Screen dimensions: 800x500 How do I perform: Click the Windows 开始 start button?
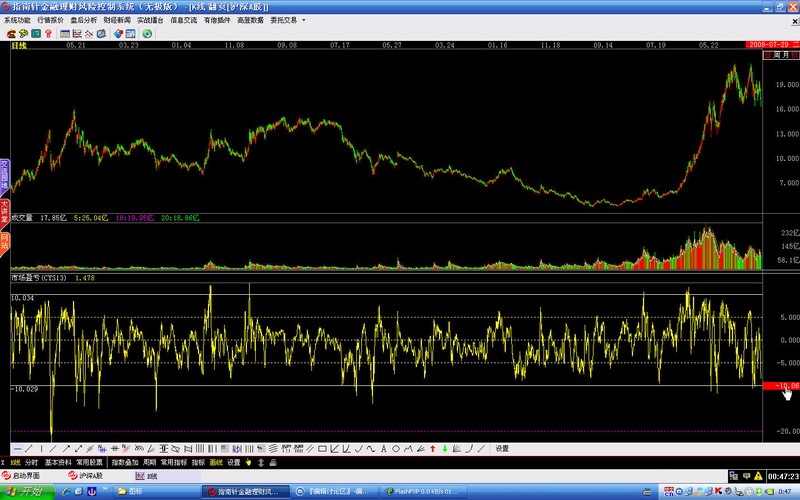(x=23, y=491)
